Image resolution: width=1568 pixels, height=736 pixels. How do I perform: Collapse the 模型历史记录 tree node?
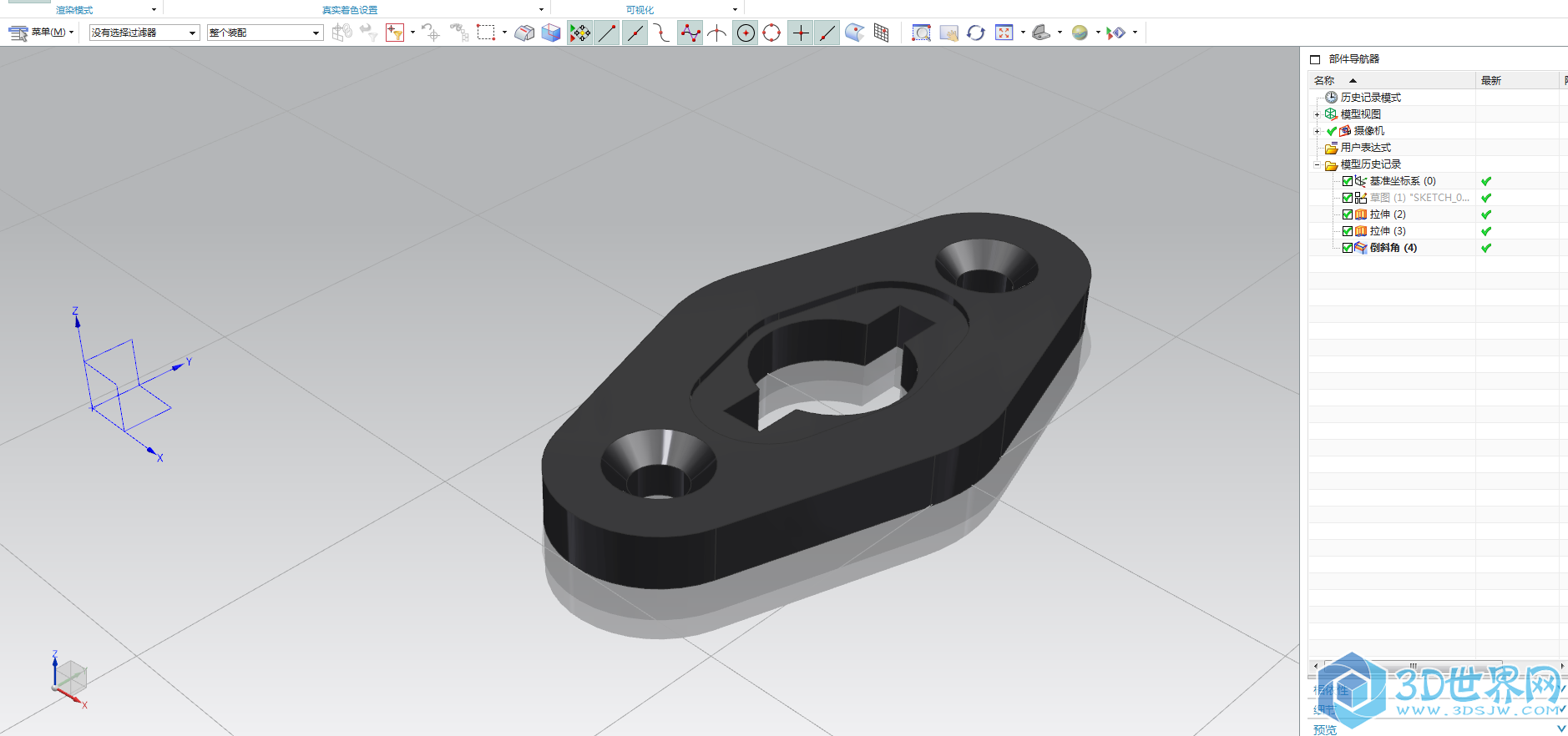coord(1318,164)
